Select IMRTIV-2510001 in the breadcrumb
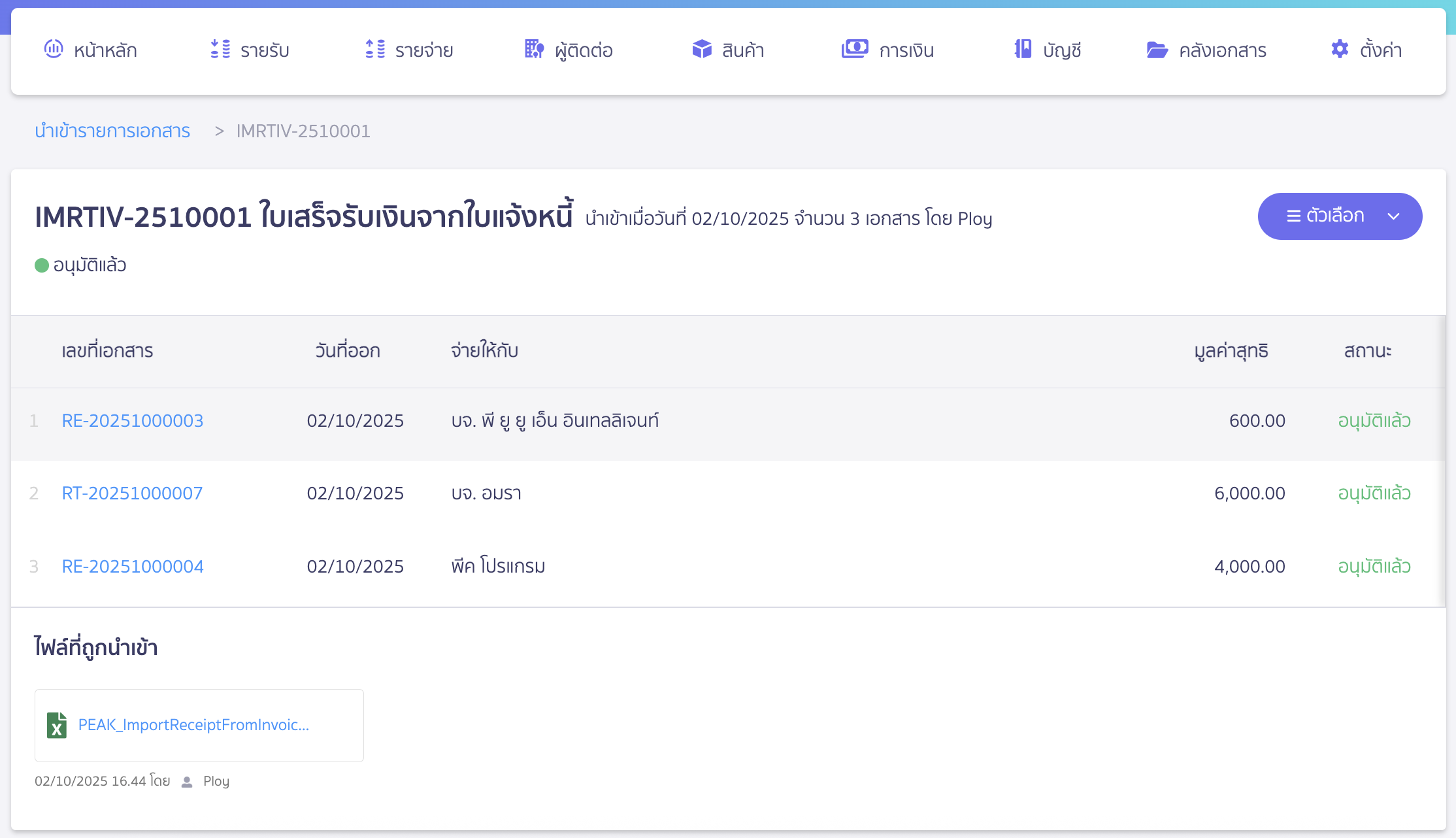The height and width of the screenshot is (838, 1456). pyautogui.click(x=303, y=131)
